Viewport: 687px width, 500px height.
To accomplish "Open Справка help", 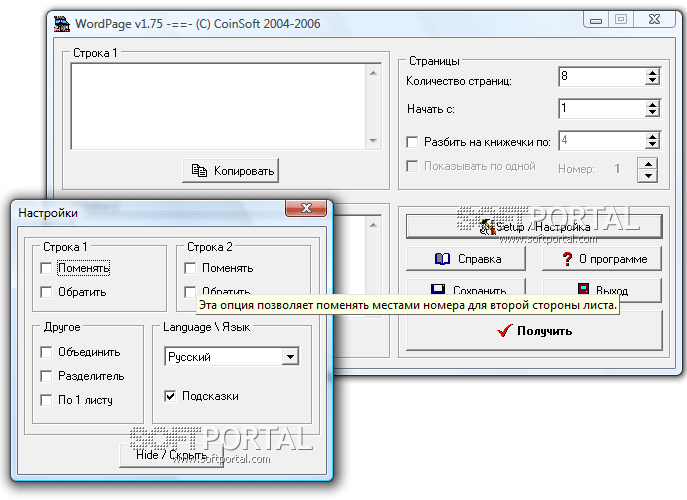I will tap(466, 259).
